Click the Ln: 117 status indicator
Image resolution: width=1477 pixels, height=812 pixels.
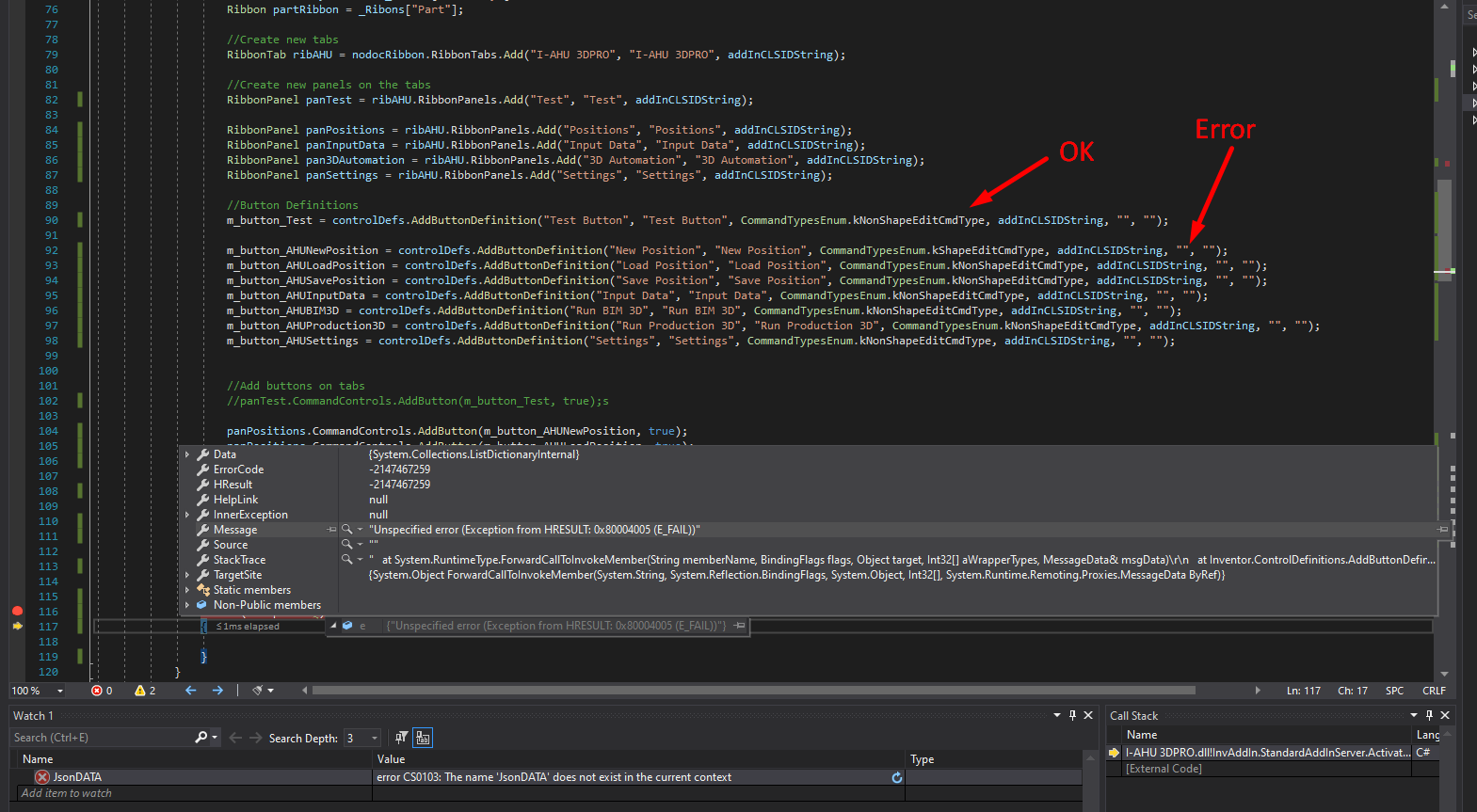pyautogui.click(x=1304, y=691)
